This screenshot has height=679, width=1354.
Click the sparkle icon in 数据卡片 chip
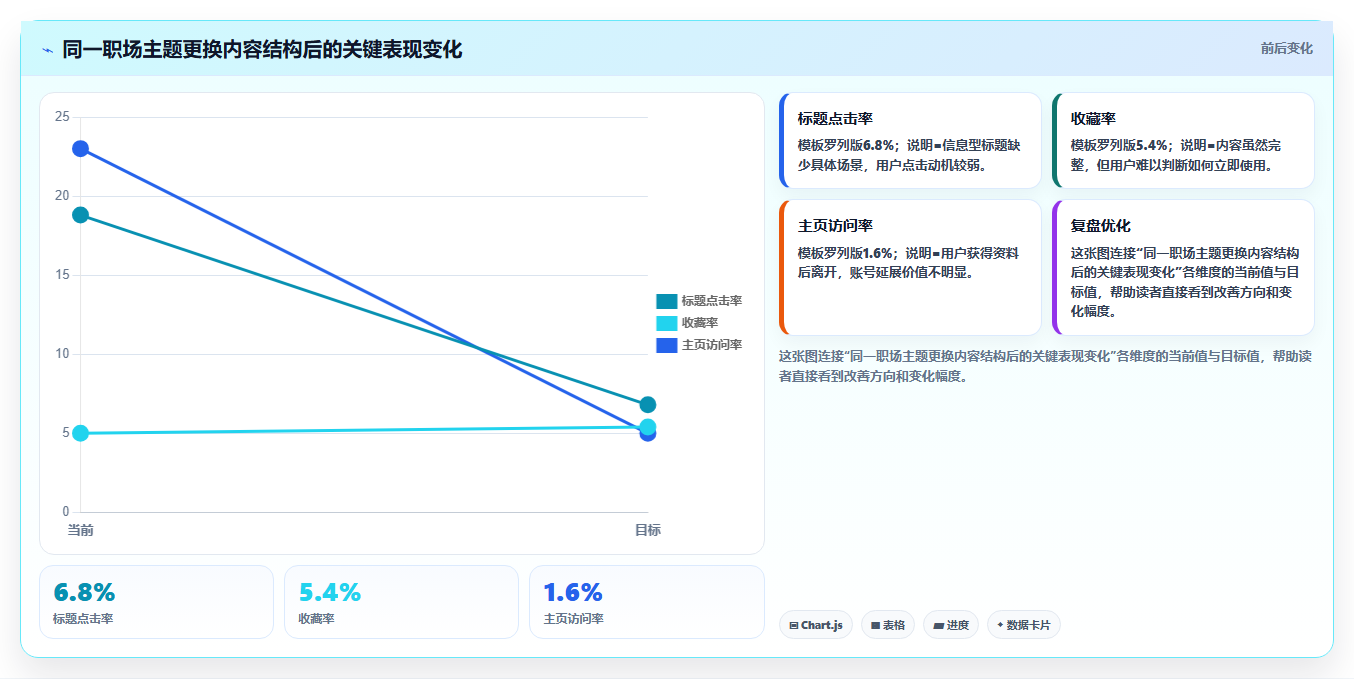pyautogui.click(x=1000, y=625)
